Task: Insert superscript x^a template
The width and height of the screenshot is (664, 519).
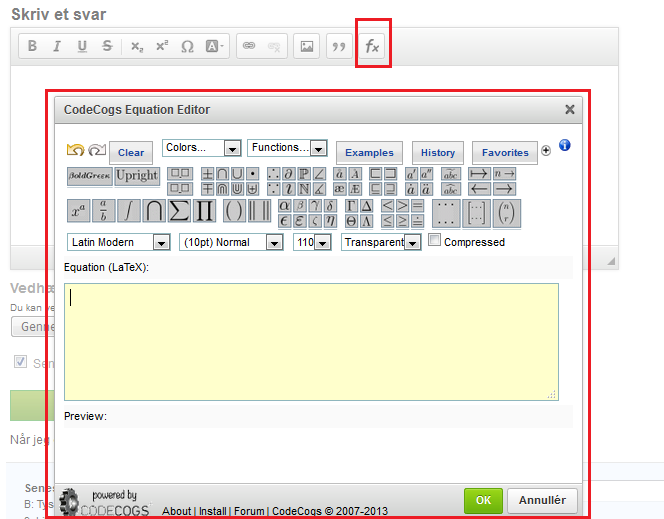Action: [78, 211]
